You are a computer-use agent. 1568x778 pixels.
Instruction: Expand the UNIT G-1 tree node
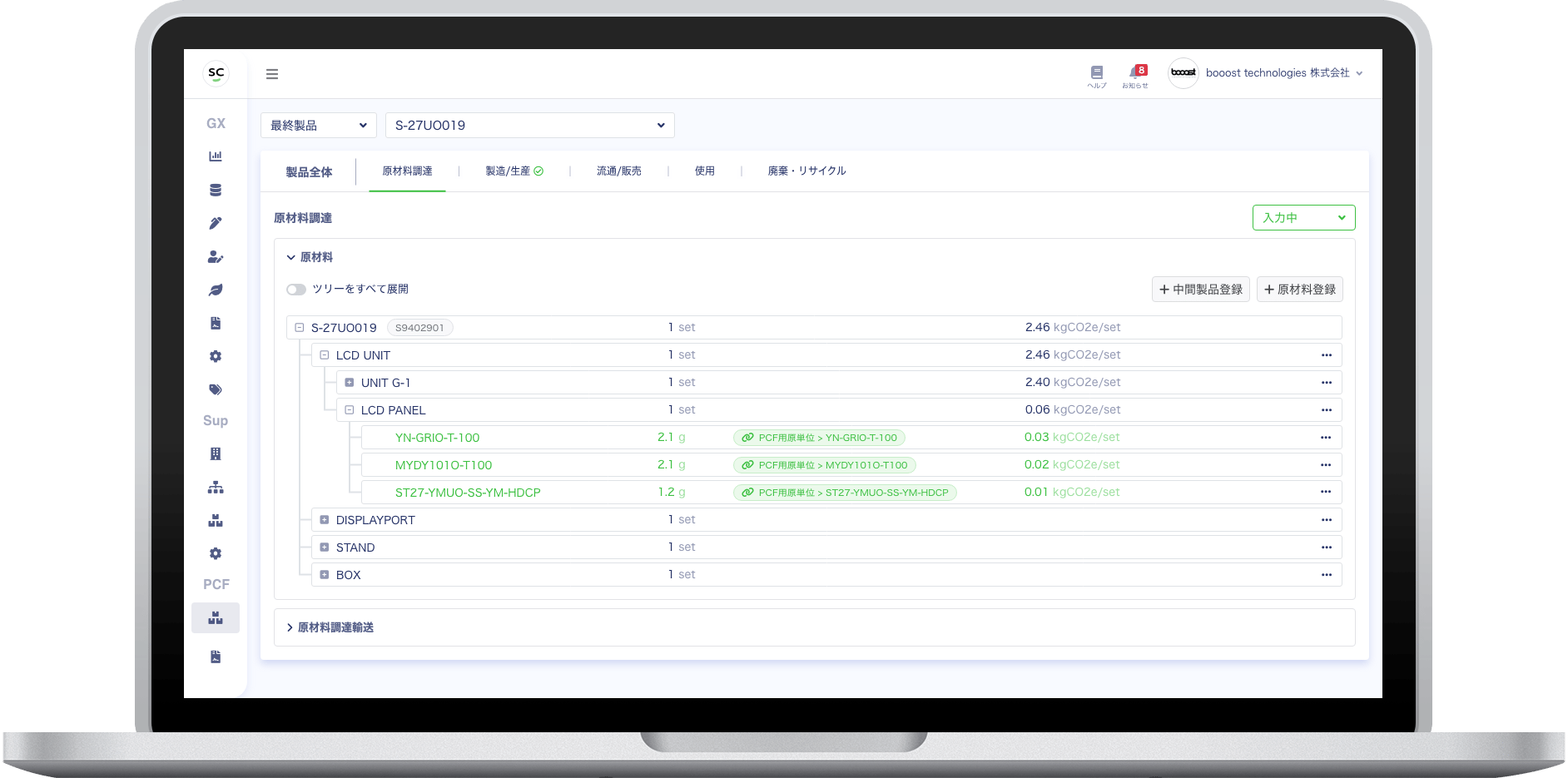[350, 383]
